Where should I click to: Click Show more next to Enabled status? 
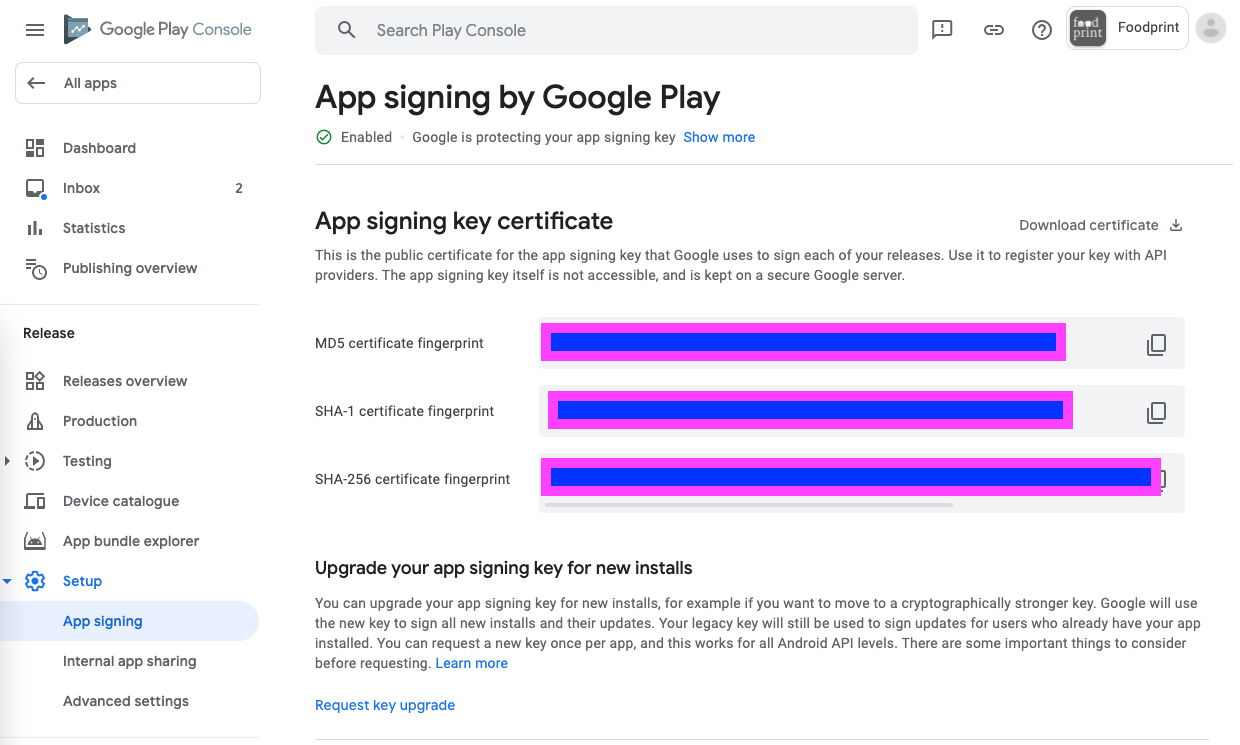(719, 137)
